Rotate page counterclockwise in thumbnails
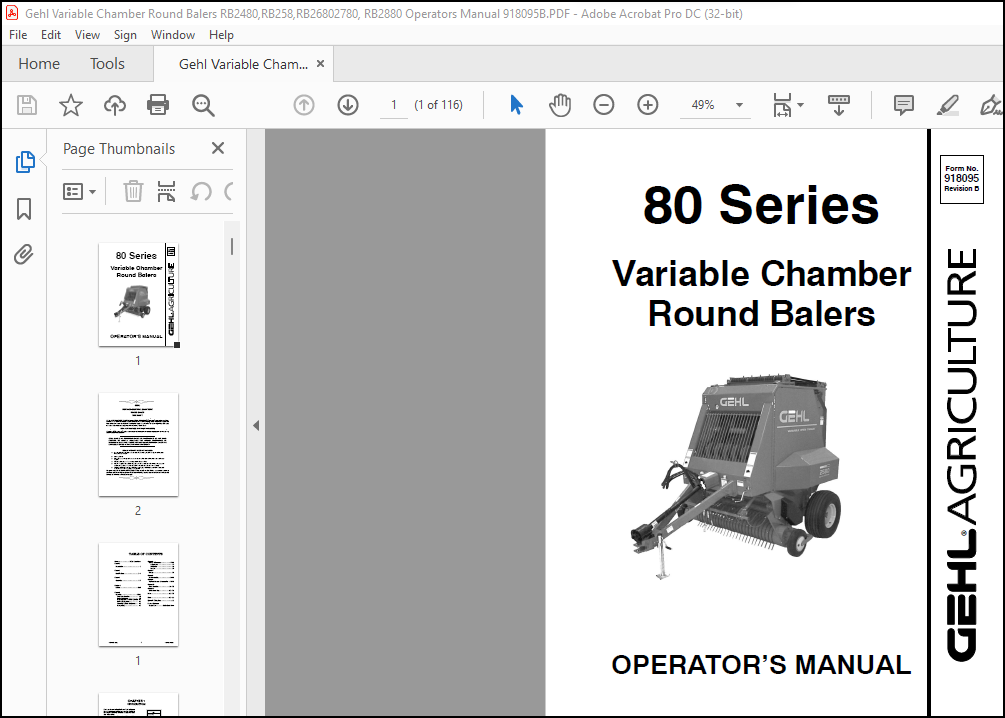 [201, 191]
